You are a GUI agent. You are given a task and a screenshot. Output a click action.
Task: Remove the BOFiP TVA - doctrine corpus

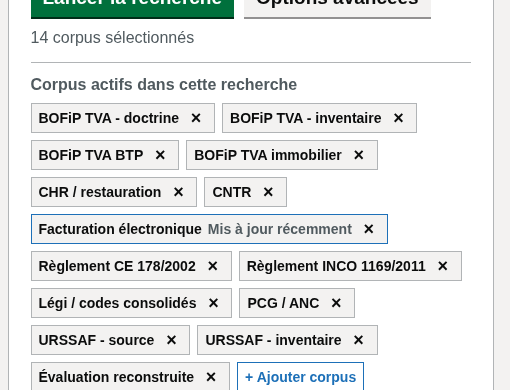pyautogui.click(x=196, y=118)
